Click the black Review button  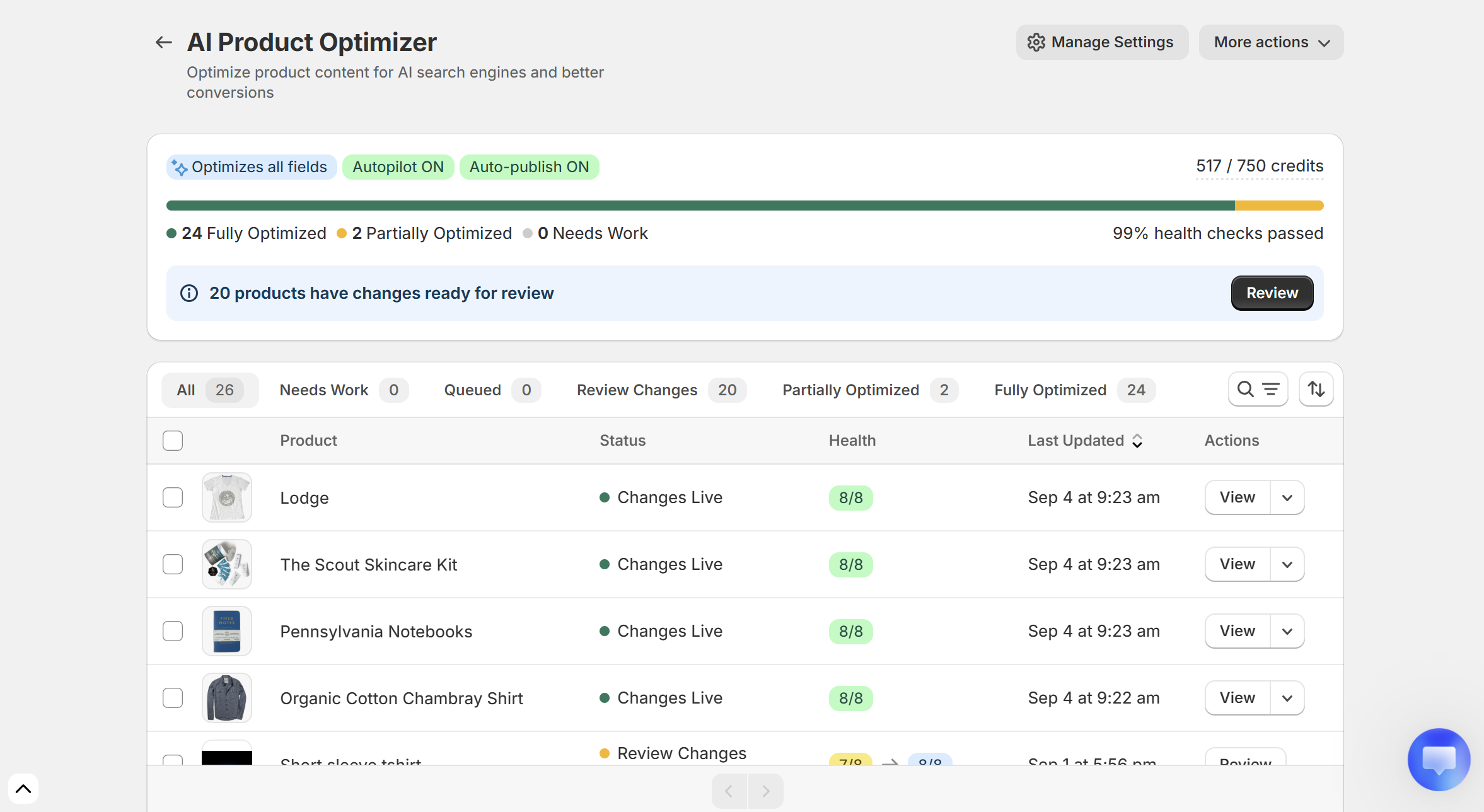[1272, 293]
